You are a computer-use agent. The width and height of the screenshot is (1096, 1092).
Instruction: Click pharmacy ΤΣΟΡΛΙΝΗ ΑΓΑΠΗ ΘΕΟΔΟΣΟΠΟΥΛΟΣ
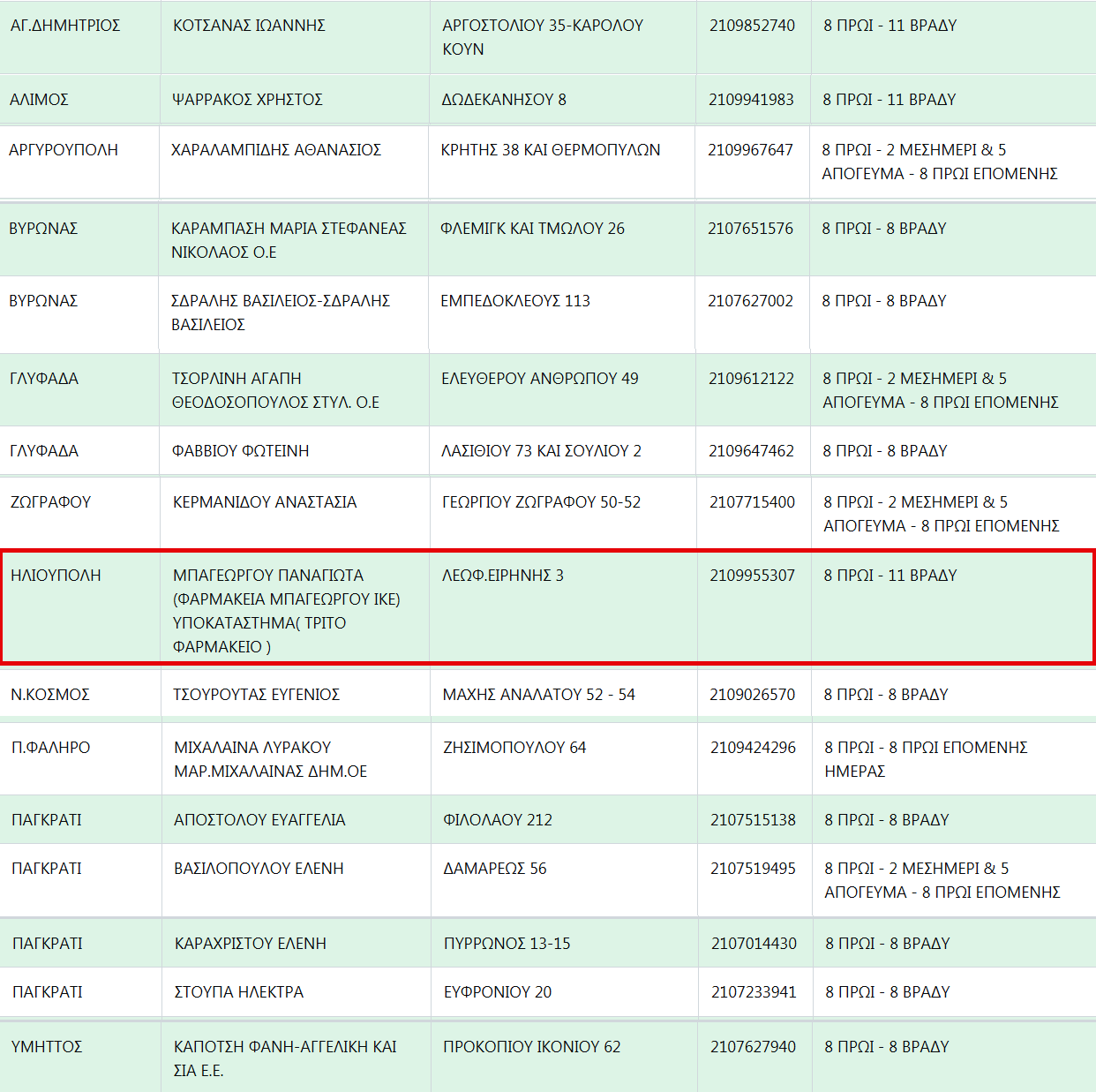275,390
